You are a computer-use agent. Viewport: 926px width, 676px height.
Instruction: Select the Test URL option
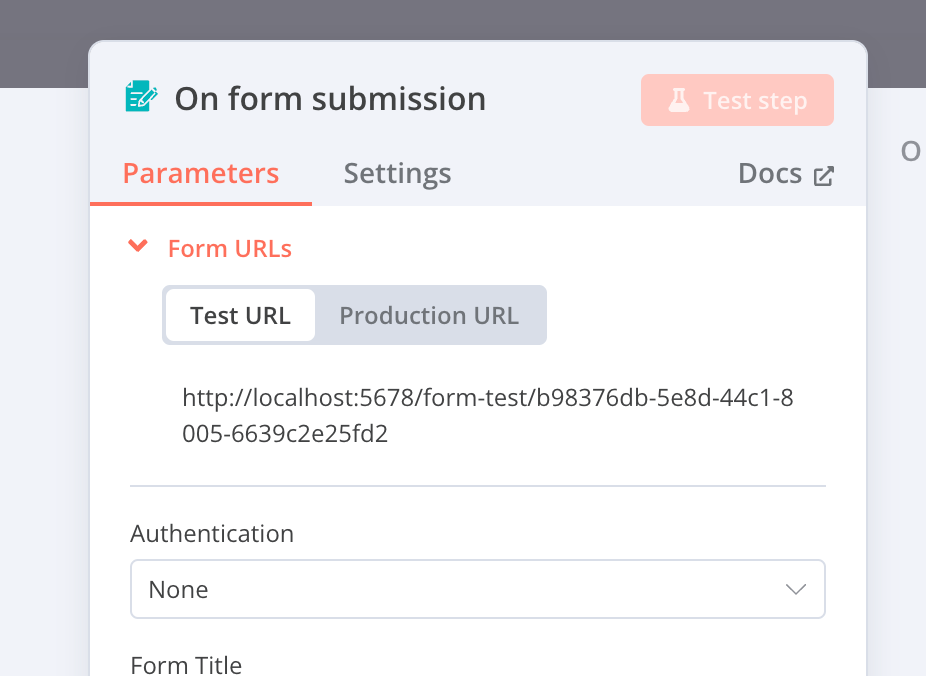(240, 315)
